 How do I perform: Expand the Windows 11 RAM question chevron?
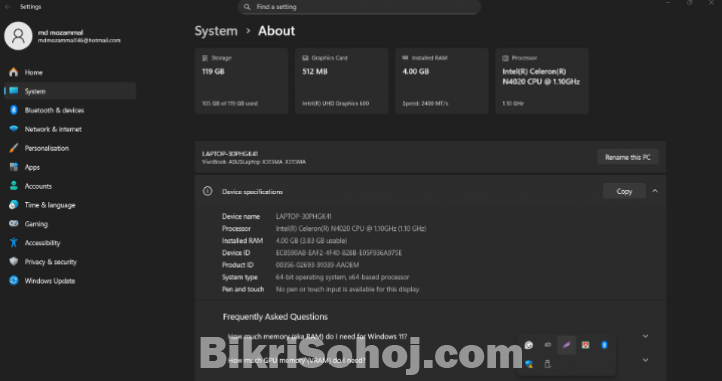[x=646, y=336]
